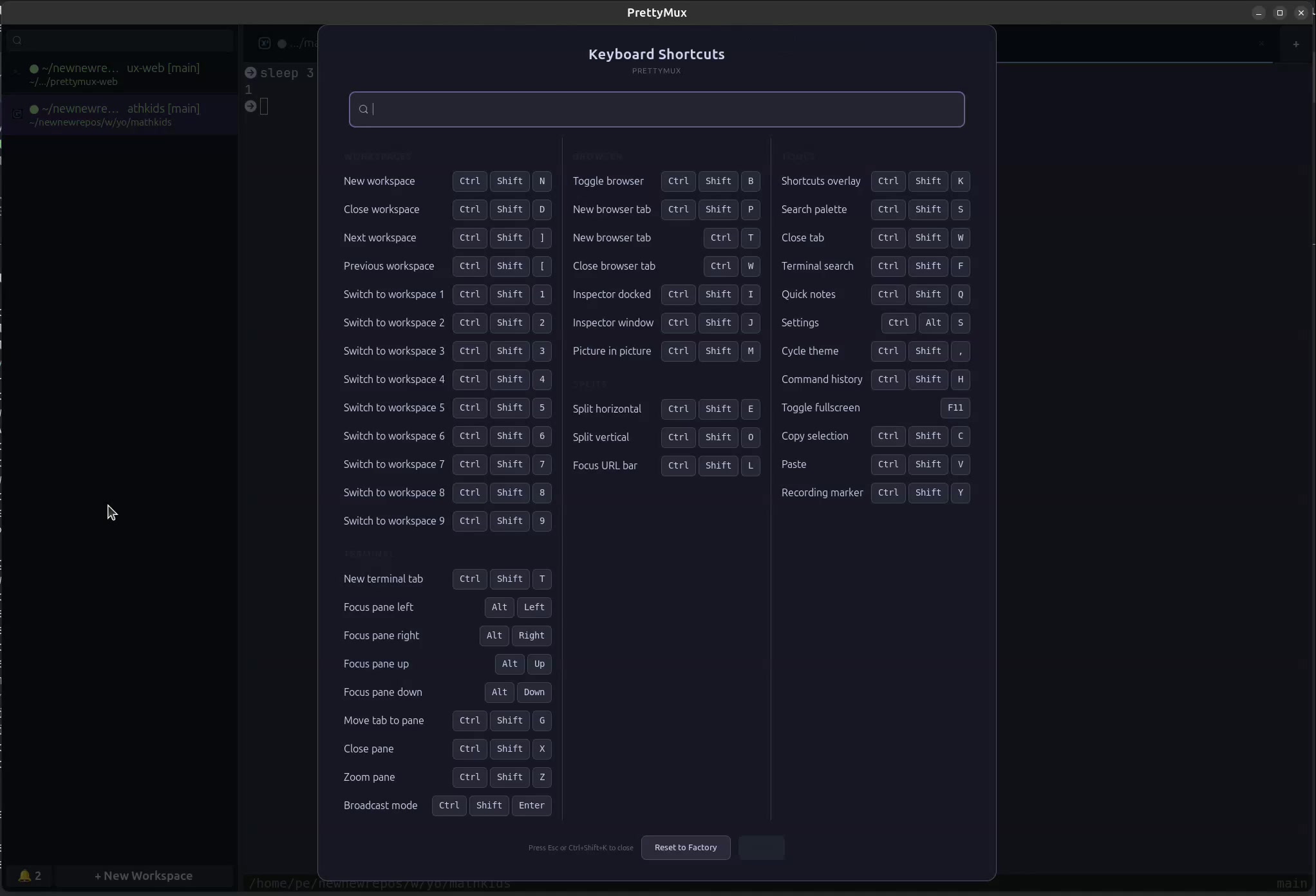Click the plus icon to add a new tab

pos(1297,44)
